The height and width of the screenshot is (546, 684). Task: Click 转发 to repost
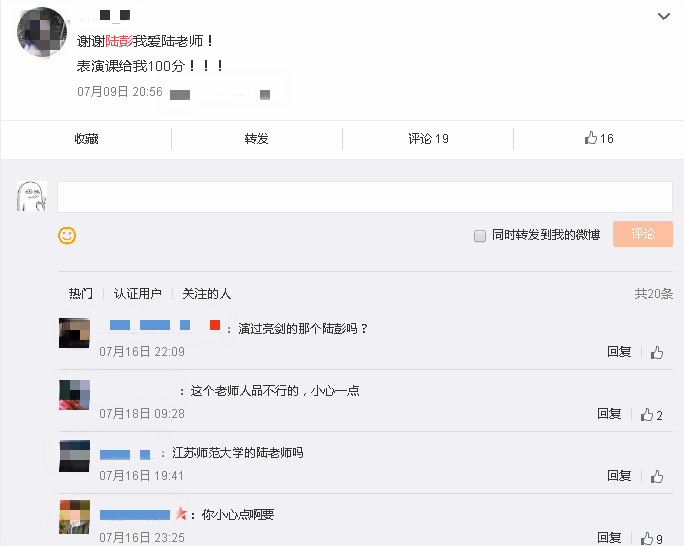coord(257,139)
